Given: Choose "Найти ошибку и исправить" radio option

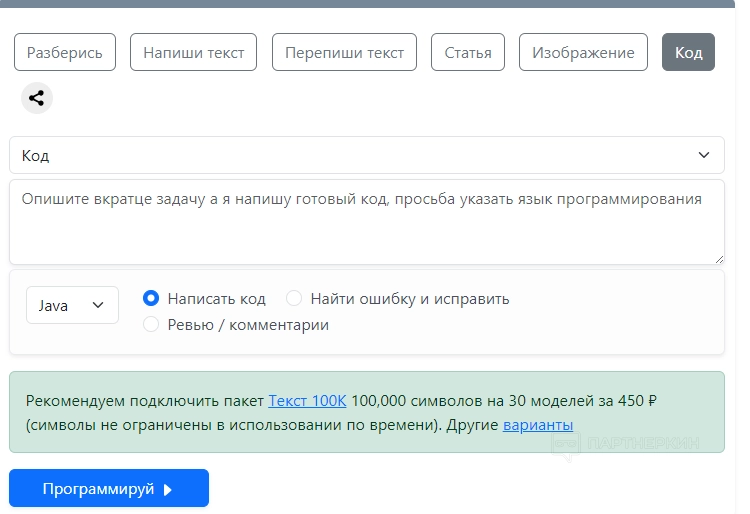Looking at the screenshot, I should click(294, 298).
